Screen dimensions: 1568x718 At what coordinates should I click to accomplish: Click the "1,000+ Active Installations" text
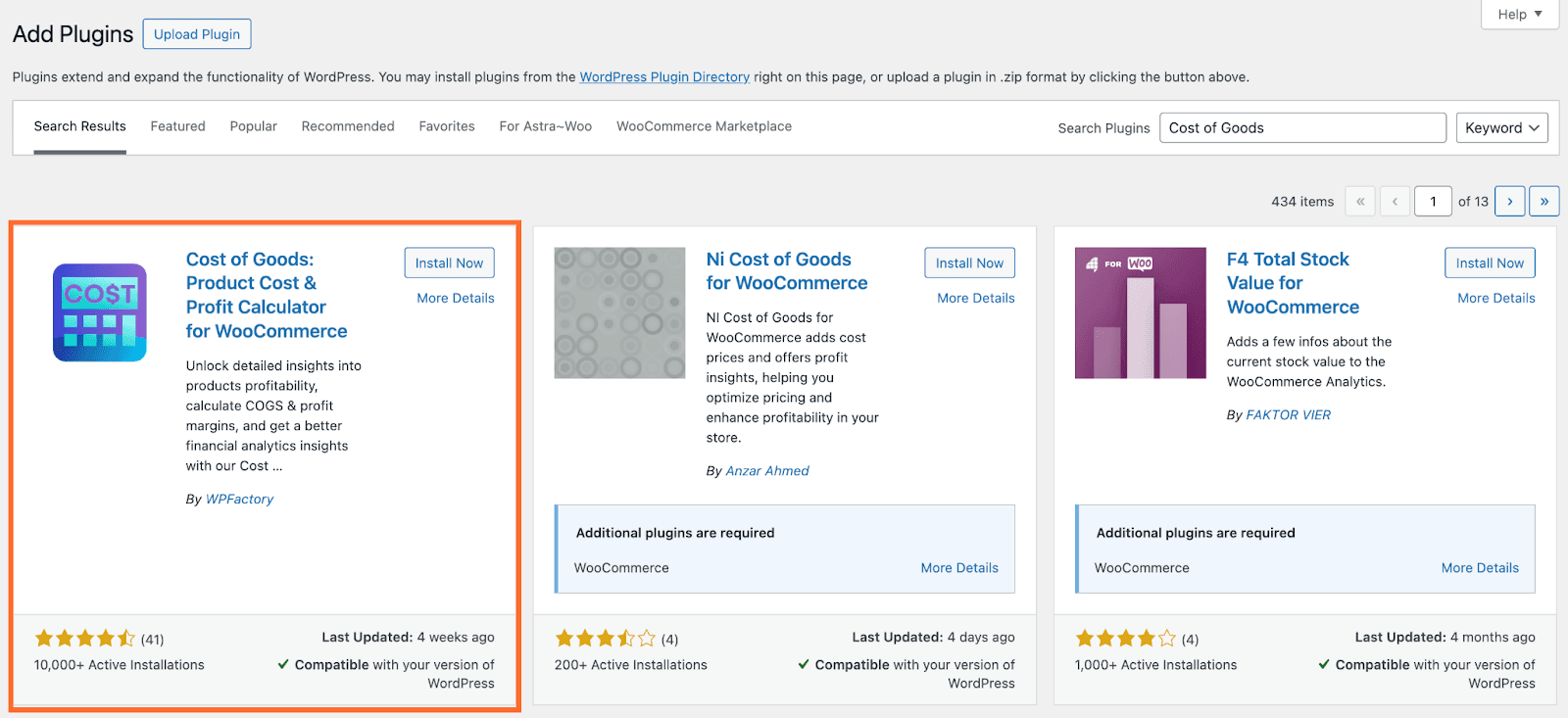coord(1156,664)
